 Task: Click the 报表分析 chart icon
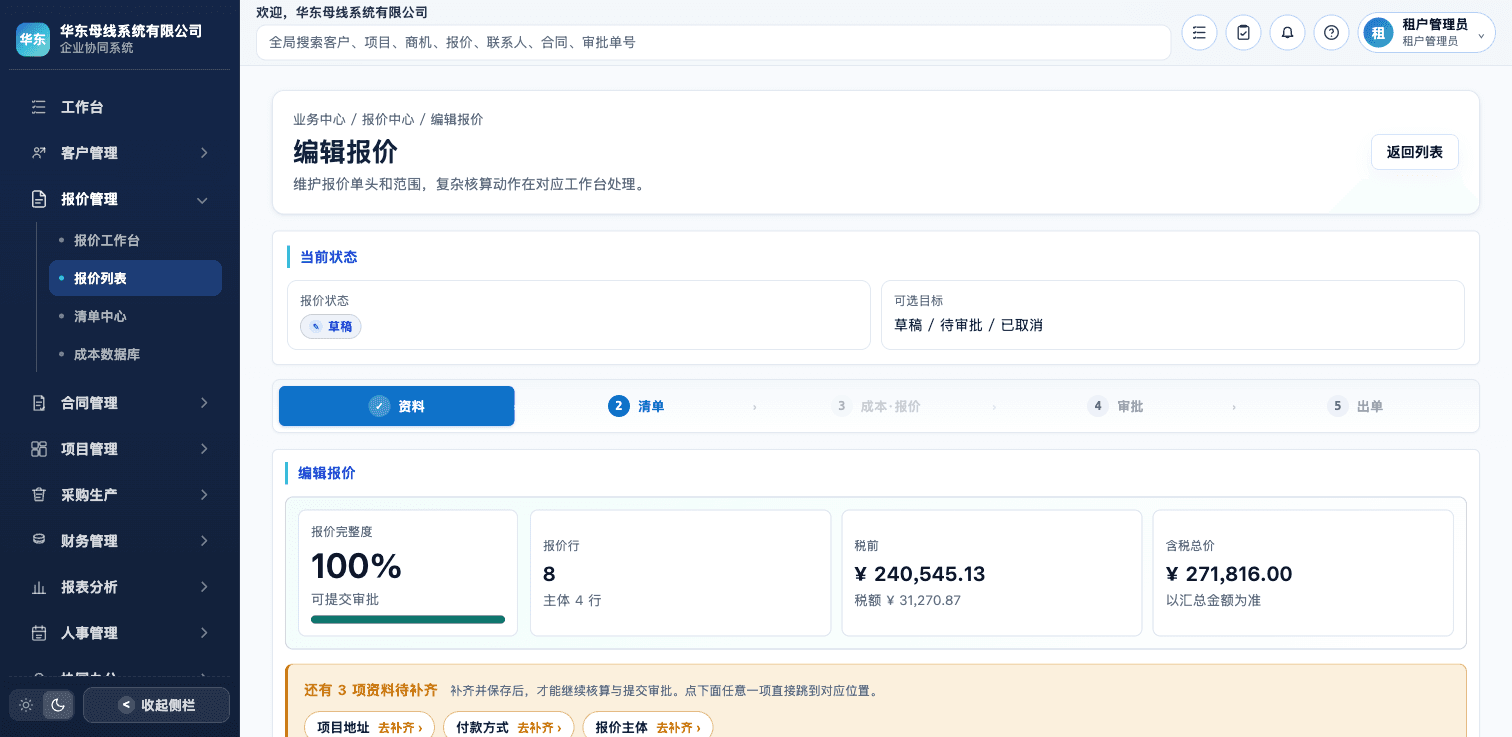click(x=39, y=587)
